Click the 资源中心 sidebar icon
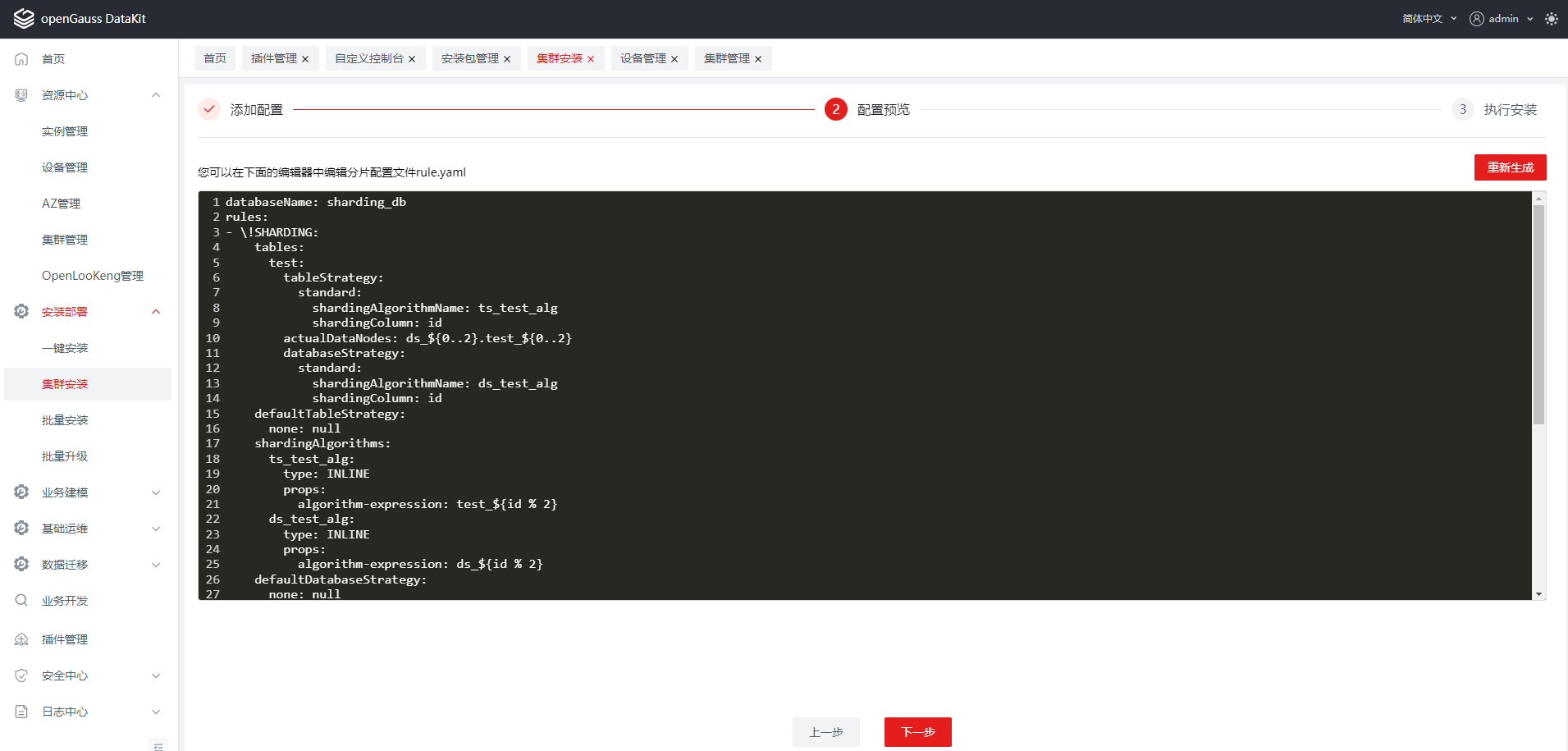Viewport: 1568px width, 751px height. tap(22, 95)
